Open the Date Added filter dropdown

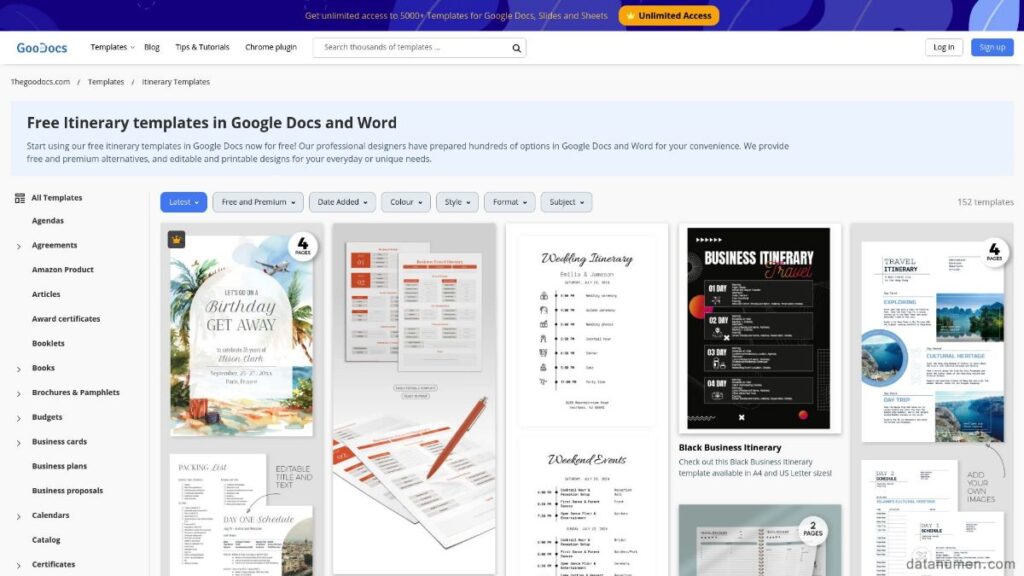point(342,202)
